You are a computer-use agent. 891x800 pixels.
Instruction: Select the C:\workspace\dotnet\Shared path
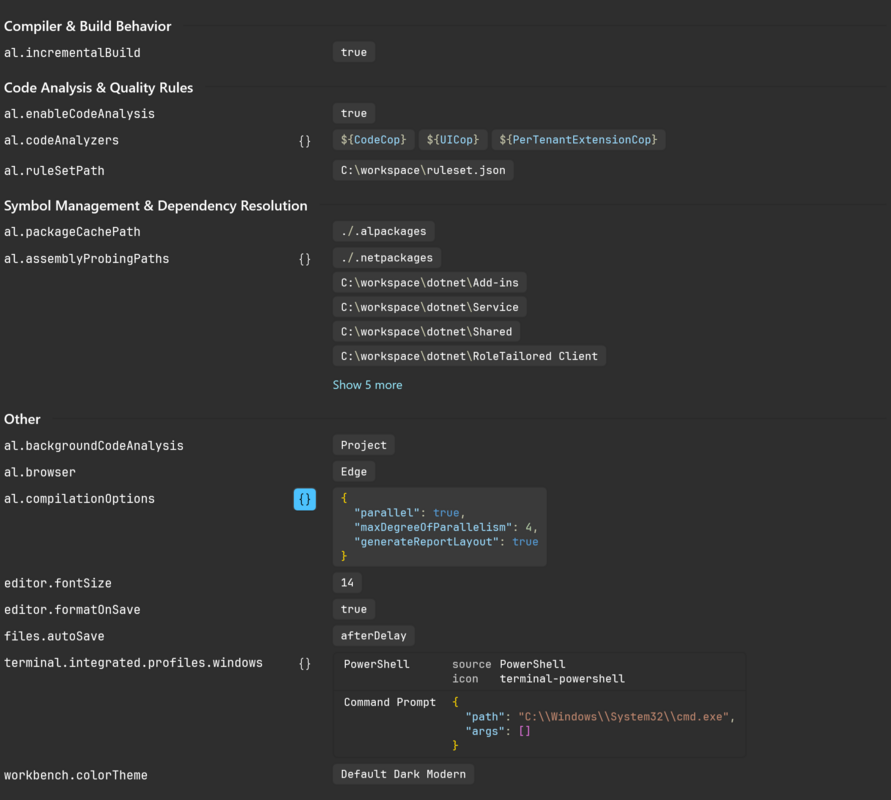[x=426, y=331]
